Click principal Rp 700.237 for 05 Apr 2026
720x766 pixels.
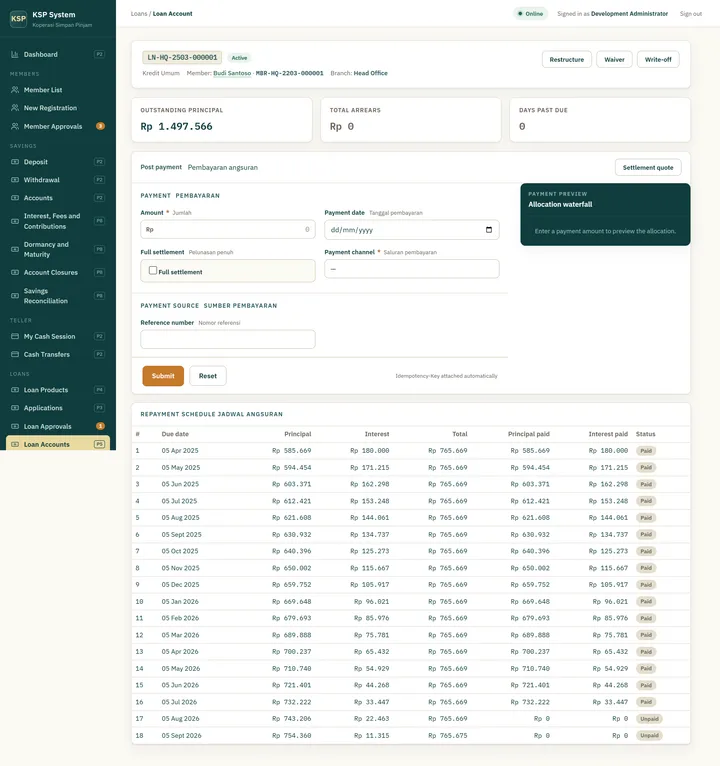291,652
